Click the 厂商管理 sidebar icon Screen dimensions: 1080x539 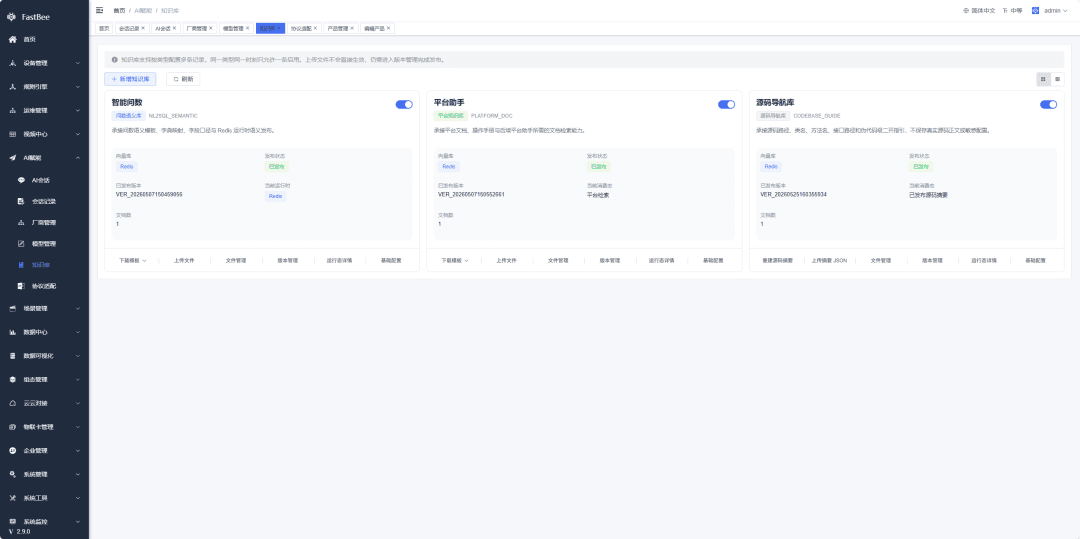pyautogui.click(x=21, y=223)
